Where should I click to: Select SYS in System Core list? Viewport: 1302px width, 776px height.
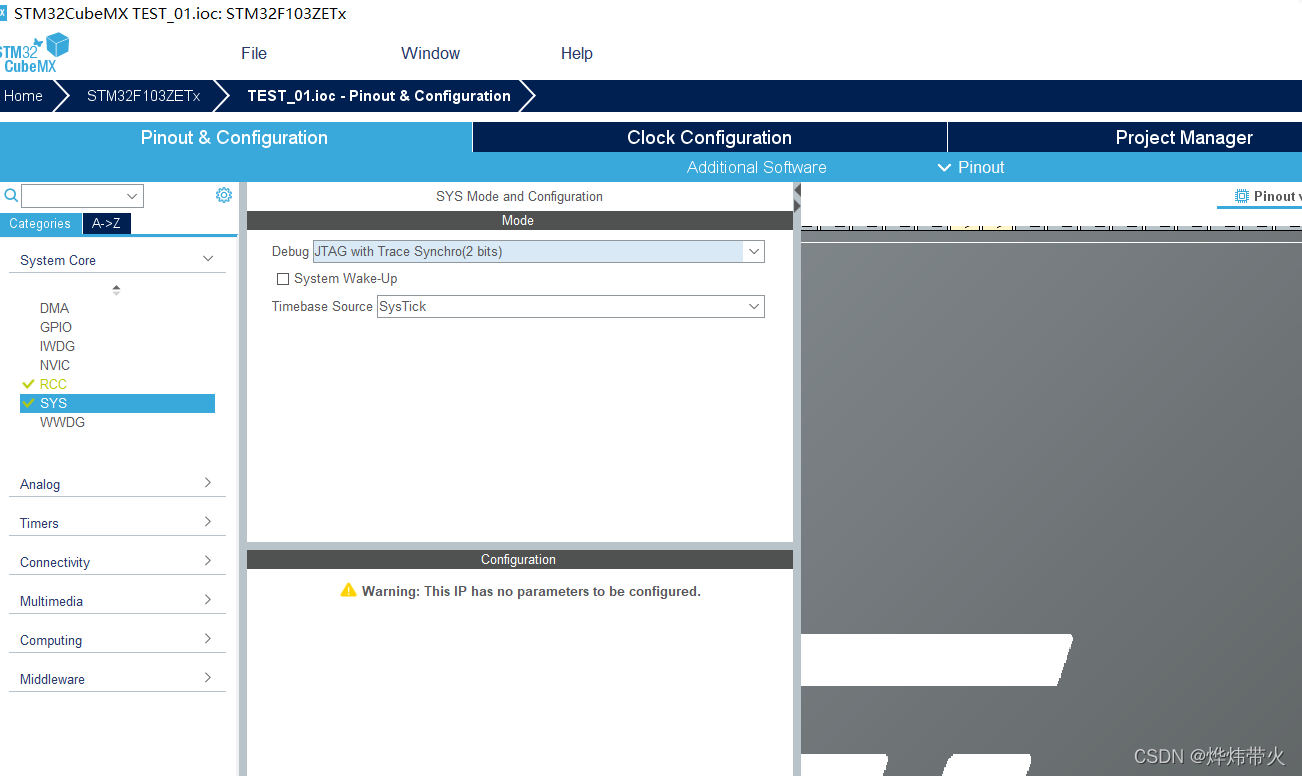click(117, 403)
